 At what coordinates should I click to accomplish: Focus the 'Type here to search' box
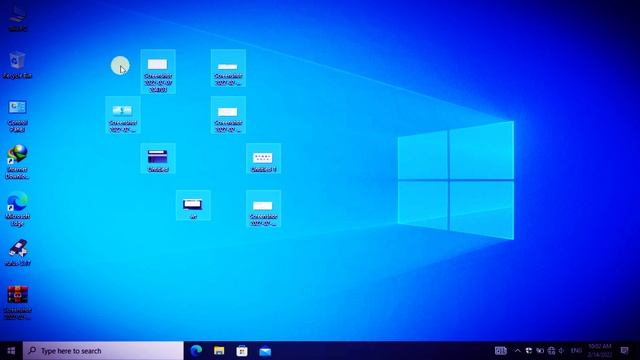[x=103, y=351]
